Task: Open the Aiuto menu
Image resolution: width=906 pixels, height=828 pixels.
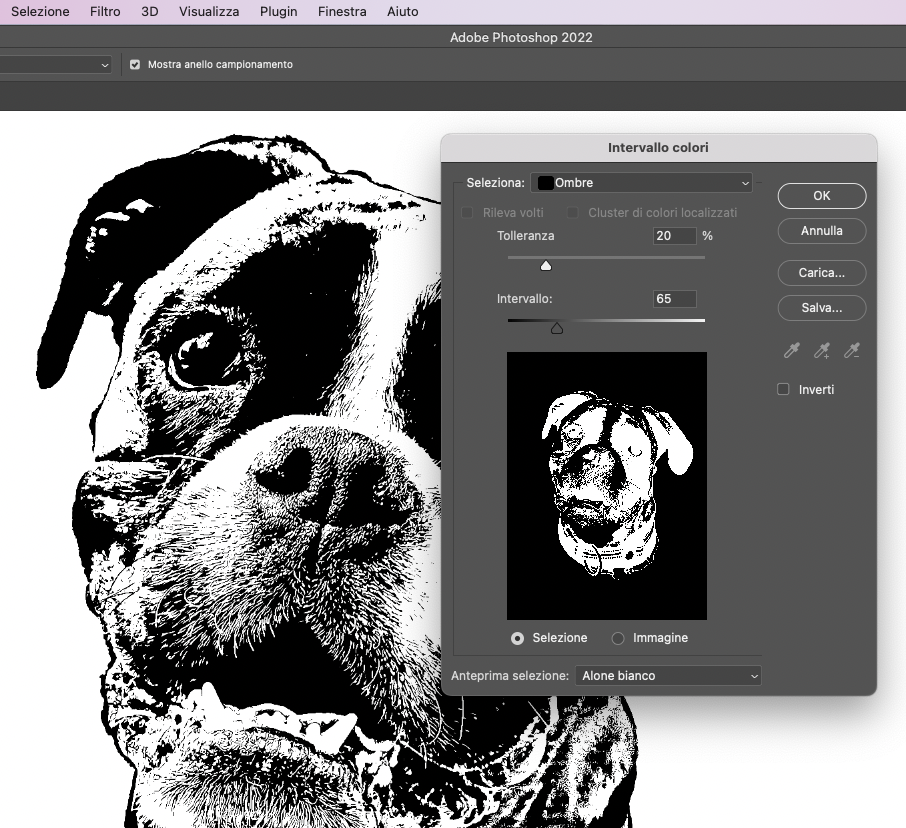Action: coord(402,11)
